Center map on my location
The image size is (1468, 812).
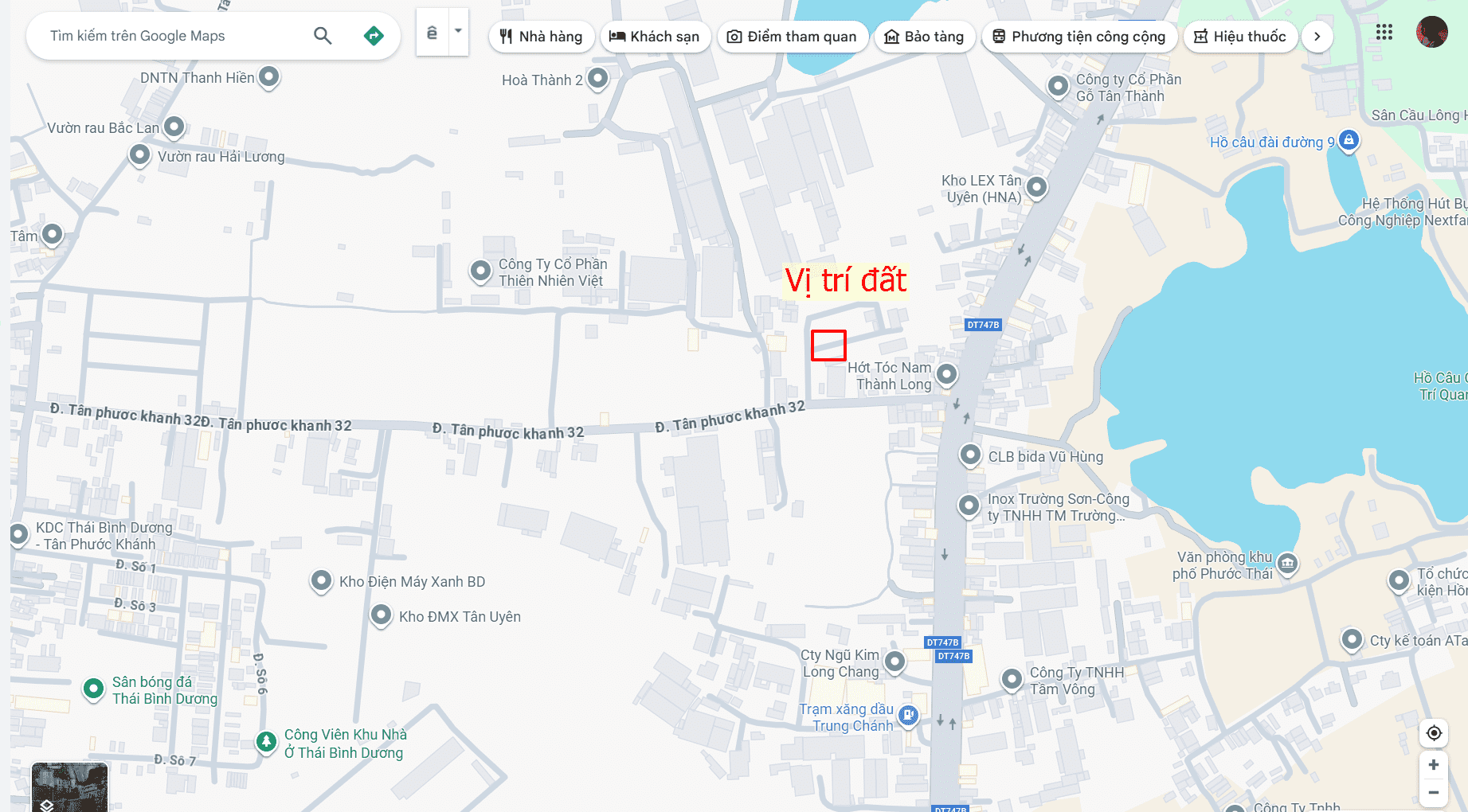click(1434, 733)
